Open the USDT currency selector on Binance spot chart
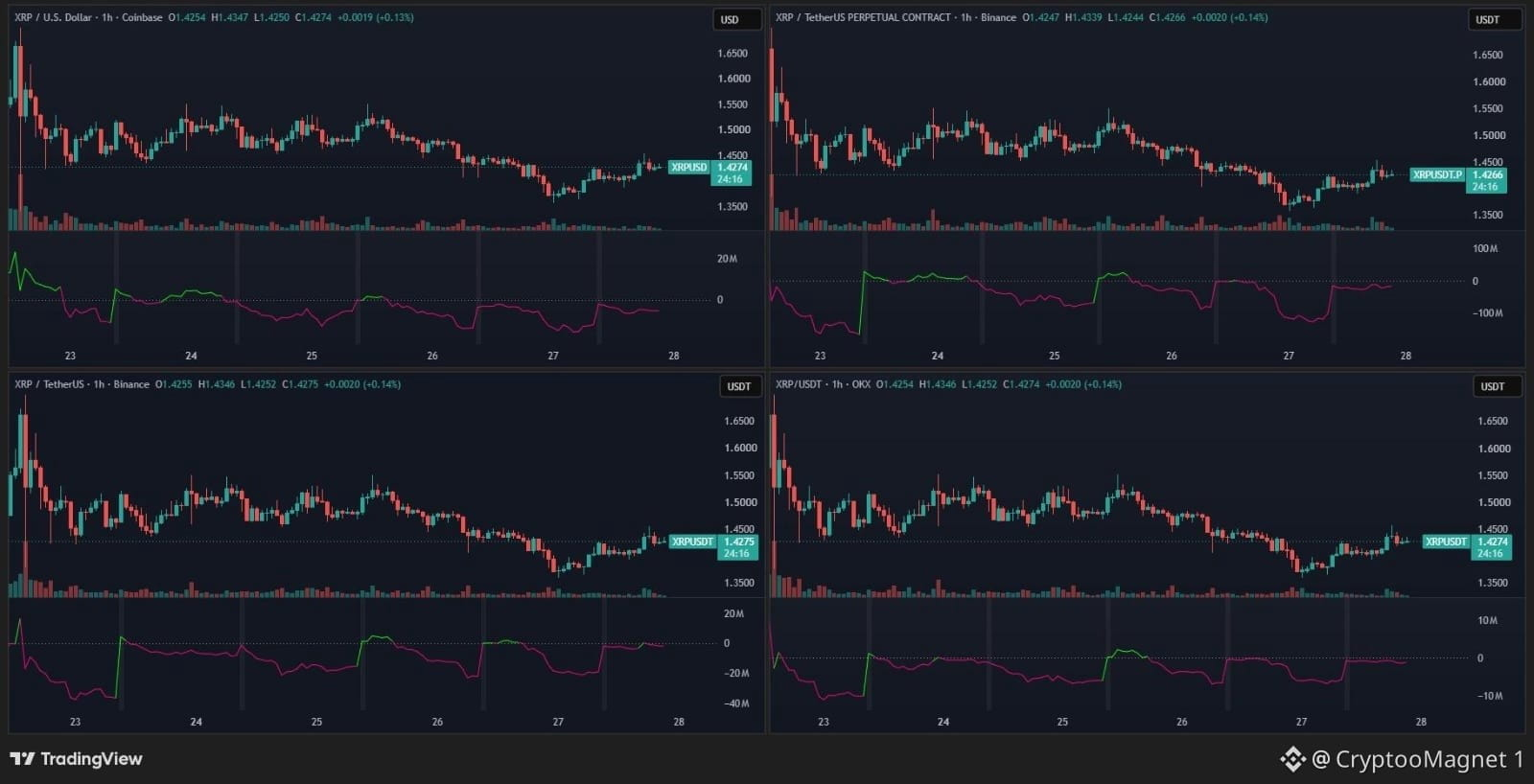This screenshot has height=784, width=1534. pyautogui.click(x=739, y=386)
